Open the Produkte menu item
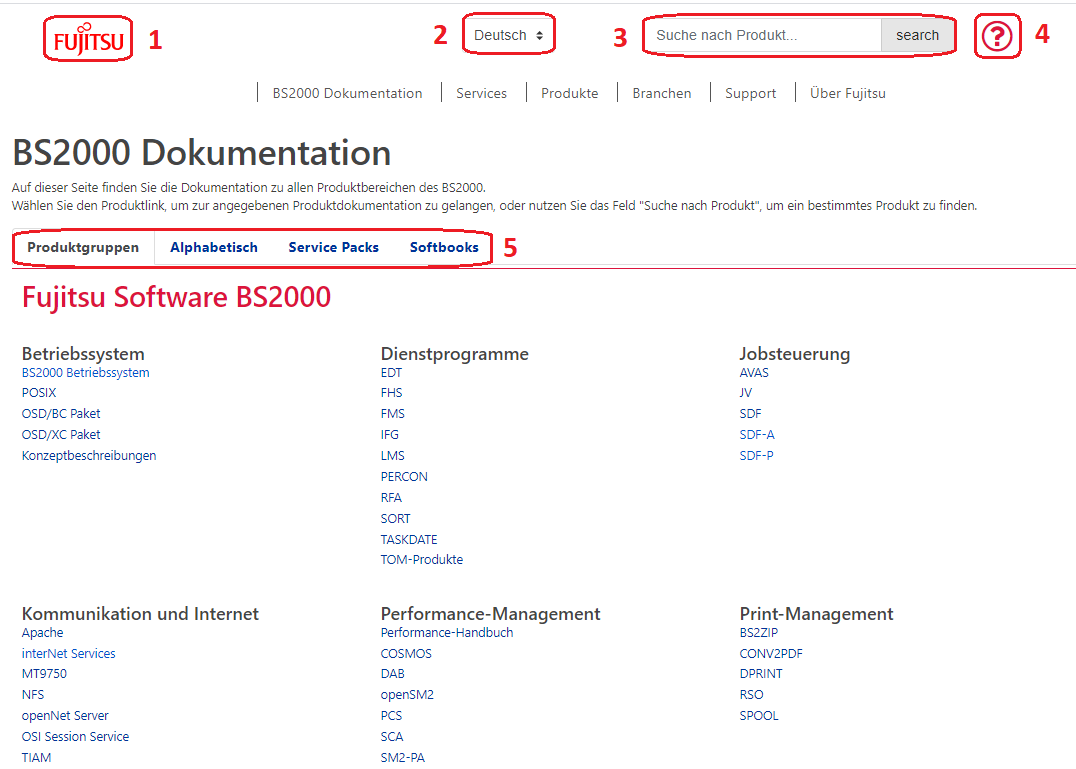This screenshot has width=1076, height=769. [569, 93]
